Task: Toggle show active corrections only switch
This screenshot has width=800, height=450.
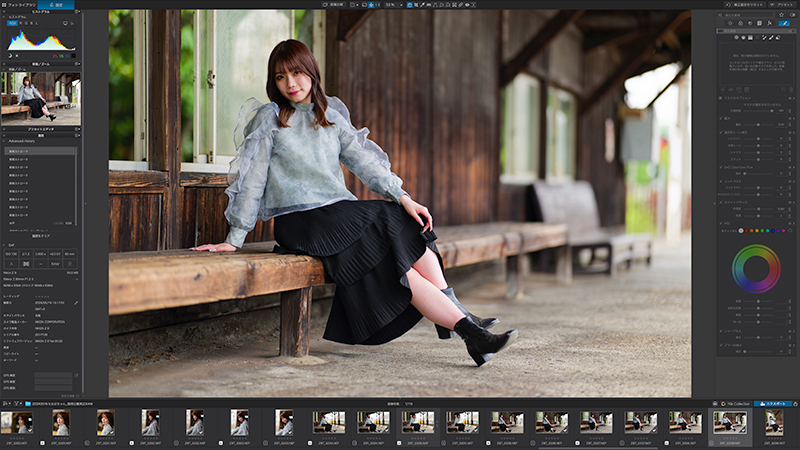Action: pyautogui.click(x=792, y=15)
